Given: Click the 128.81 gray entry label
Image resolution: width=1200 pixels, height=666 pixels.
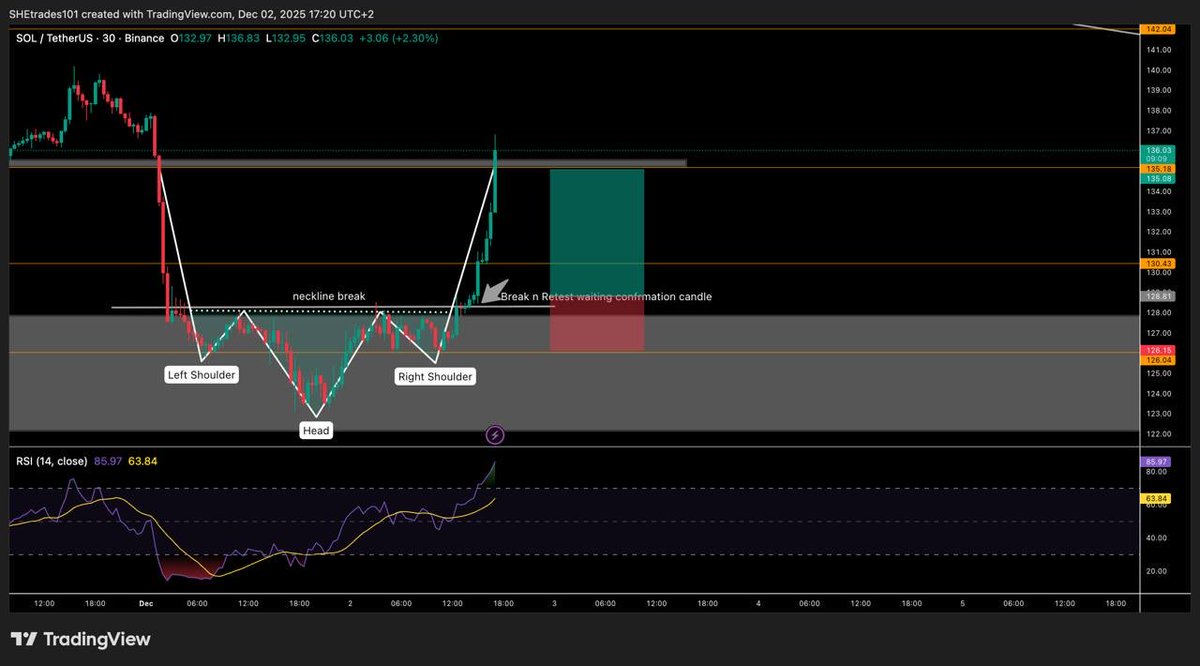Looking at the screenshot, I should pos(1157,296).
